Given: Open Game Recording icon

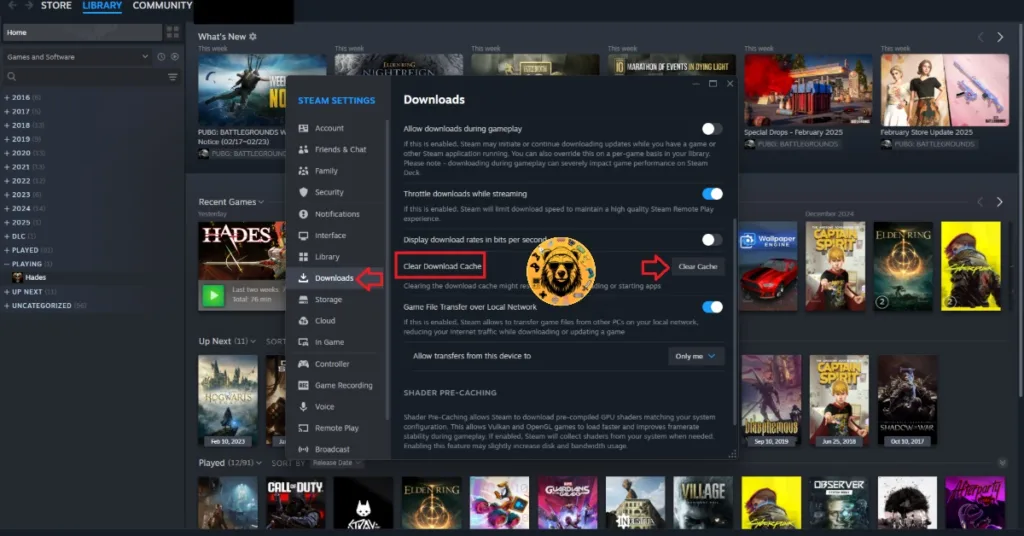Looking at the screenshot, I should pos(303,385).
